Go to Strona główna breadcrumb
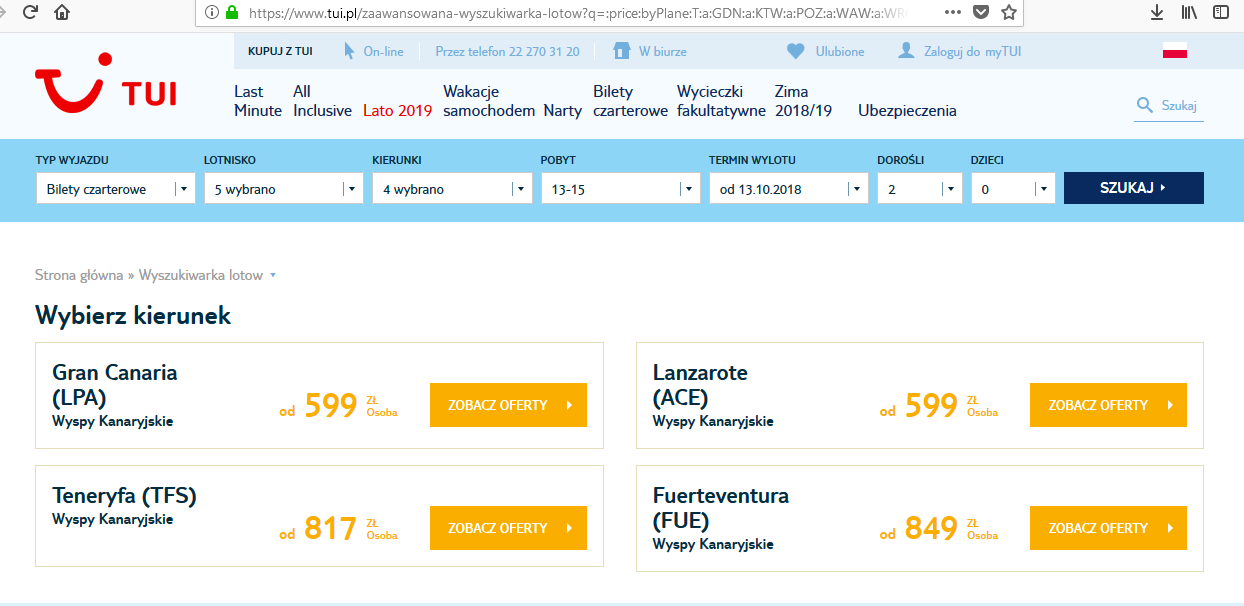The image size is (1244, 606). pyautogui.click(x=79, y=275)
